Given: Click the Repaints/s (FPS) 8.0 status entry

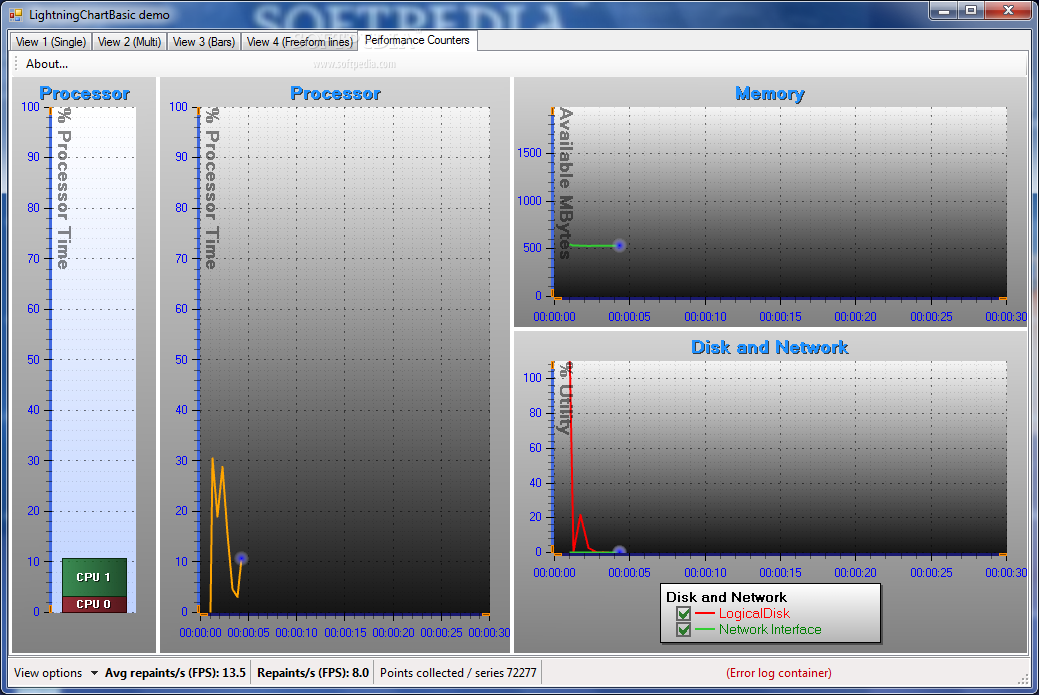Looking at the screenshot, I should click(313, 672).
